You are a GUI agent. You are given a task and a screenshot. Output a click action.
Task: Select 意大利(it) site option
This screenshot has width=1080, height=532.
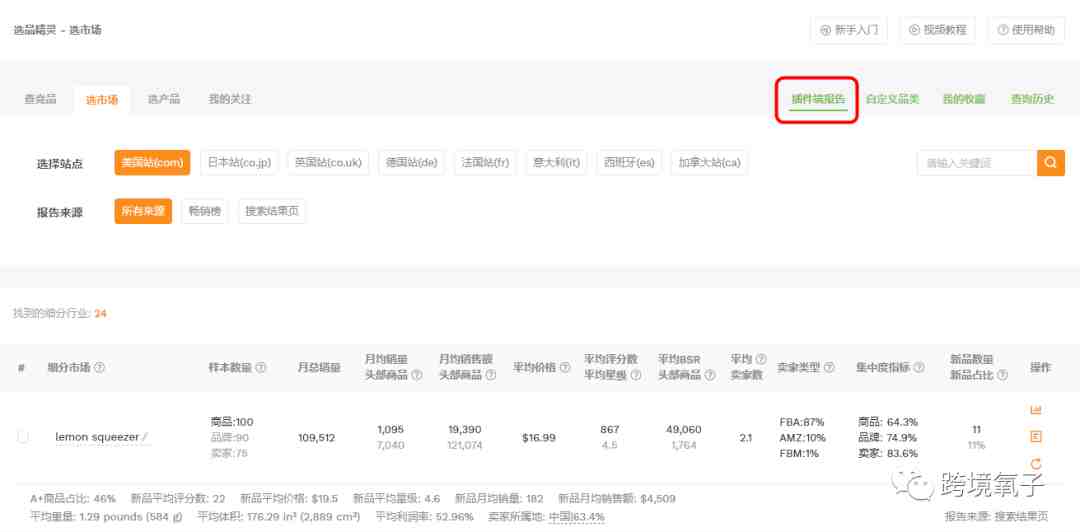pyautogui.click(x=557, y=163)
